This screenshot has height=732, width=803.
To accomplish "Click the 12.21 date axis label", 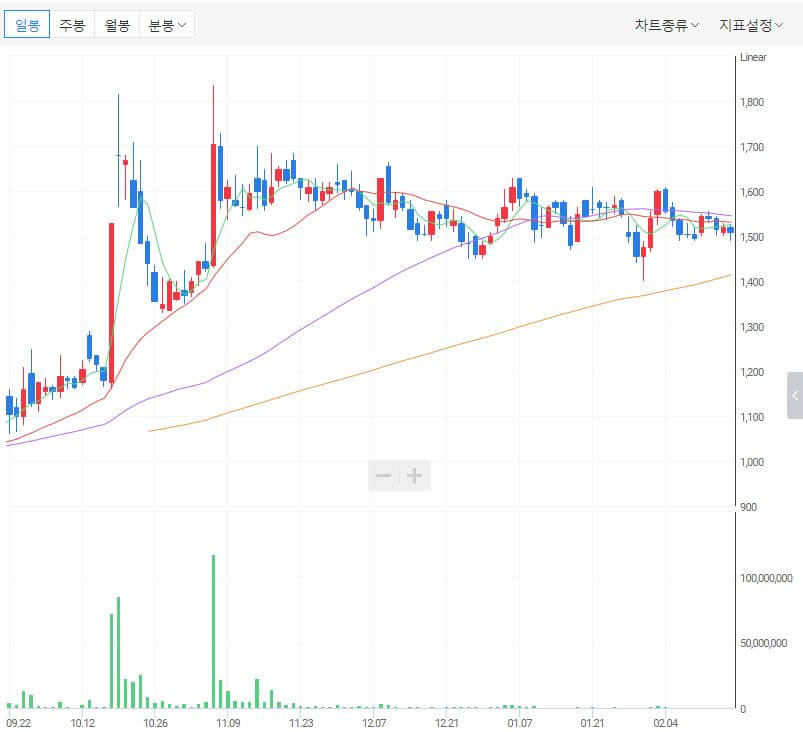I will (x=447, y=723).
